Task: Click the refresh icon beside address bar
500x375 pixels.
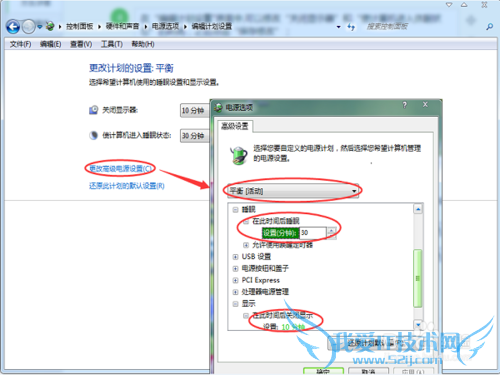Action: [351, 27]
